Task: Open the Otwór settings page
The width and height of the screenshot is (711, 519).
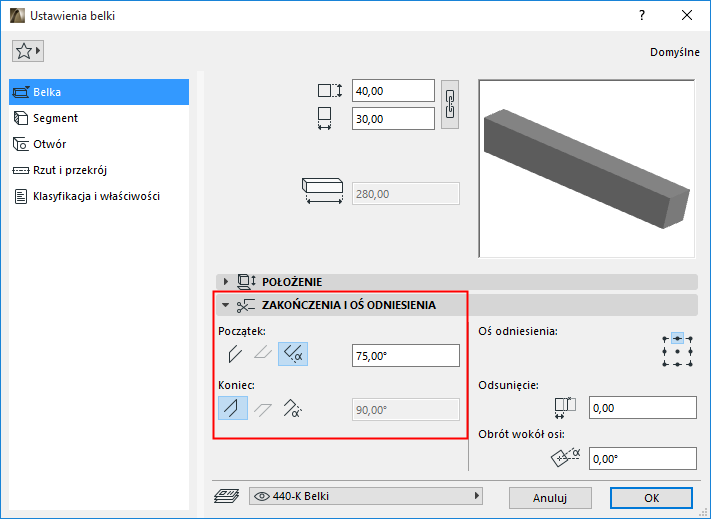Action: pos(99,144)
